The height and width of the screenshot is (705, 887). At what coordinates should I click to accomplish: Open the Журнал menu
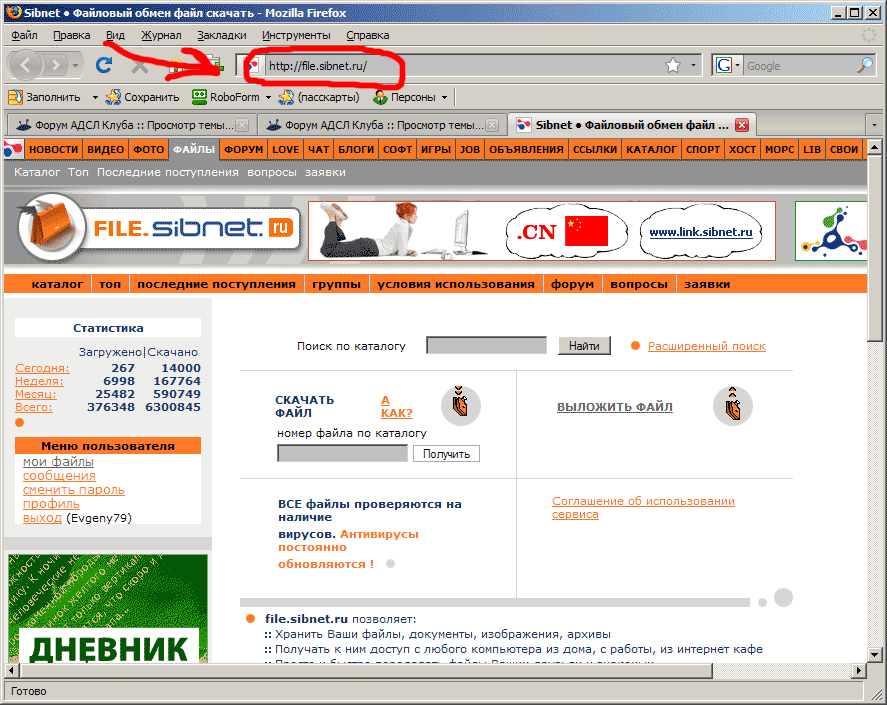click(x=161, y=35)
